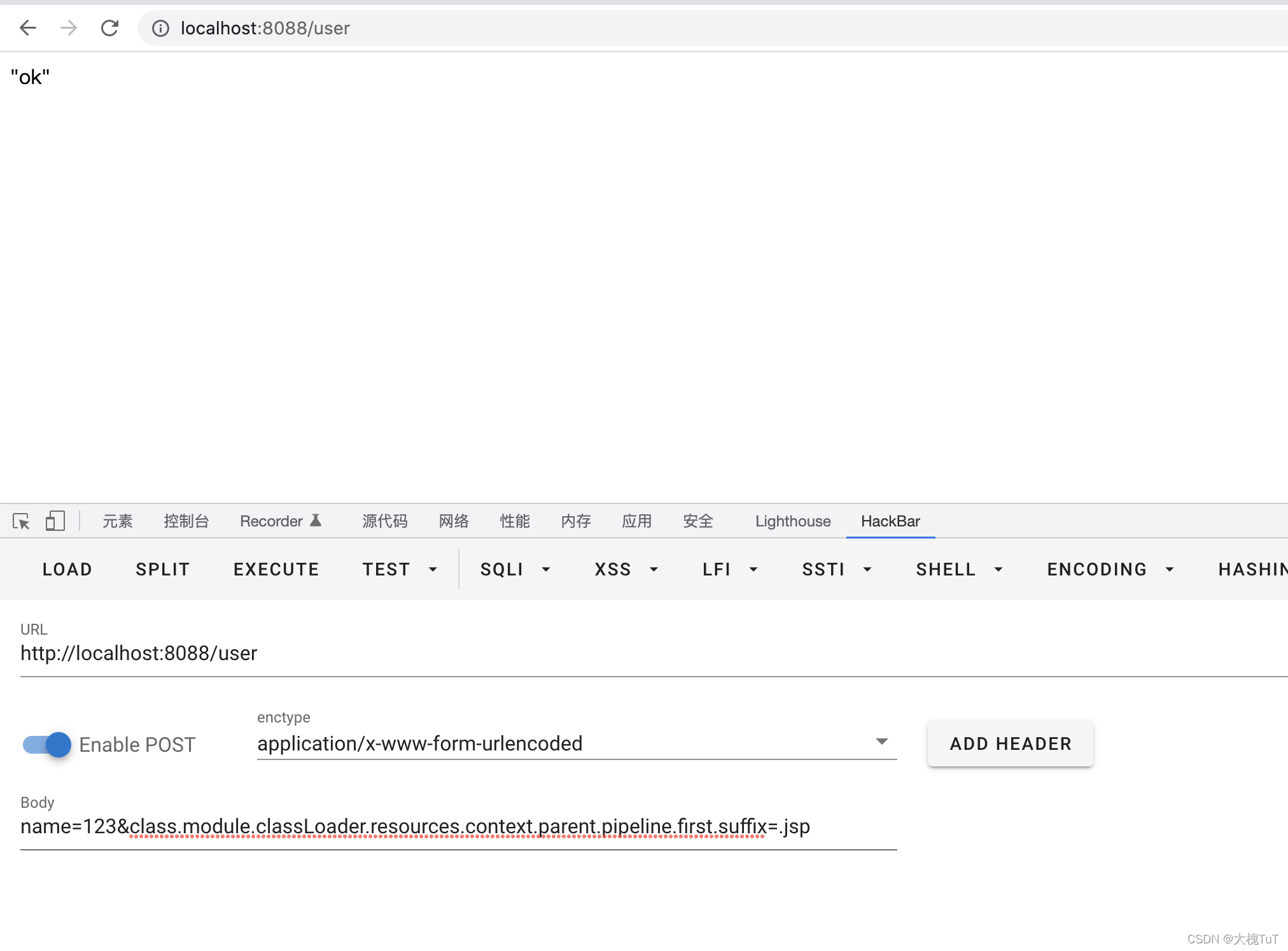Open the Recorder tab
The width and height of the screenshot is (1288, 951).
point(281,521)
